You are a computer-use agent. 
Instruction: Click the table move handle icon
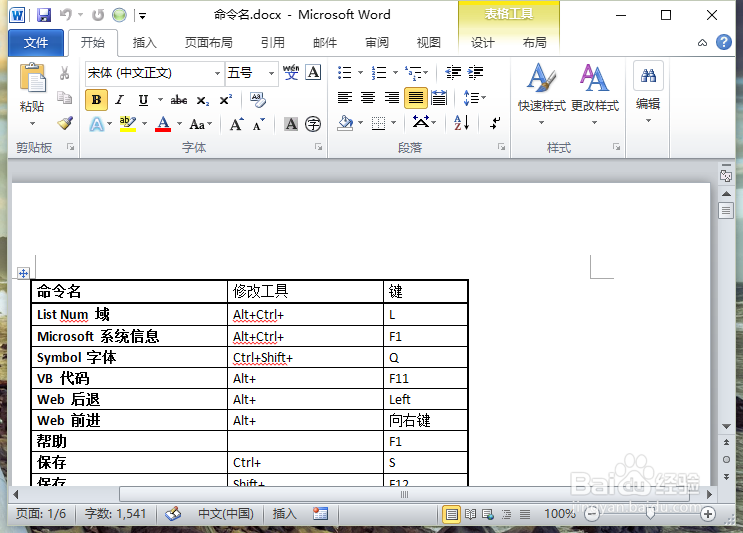(x=23, y=273)
